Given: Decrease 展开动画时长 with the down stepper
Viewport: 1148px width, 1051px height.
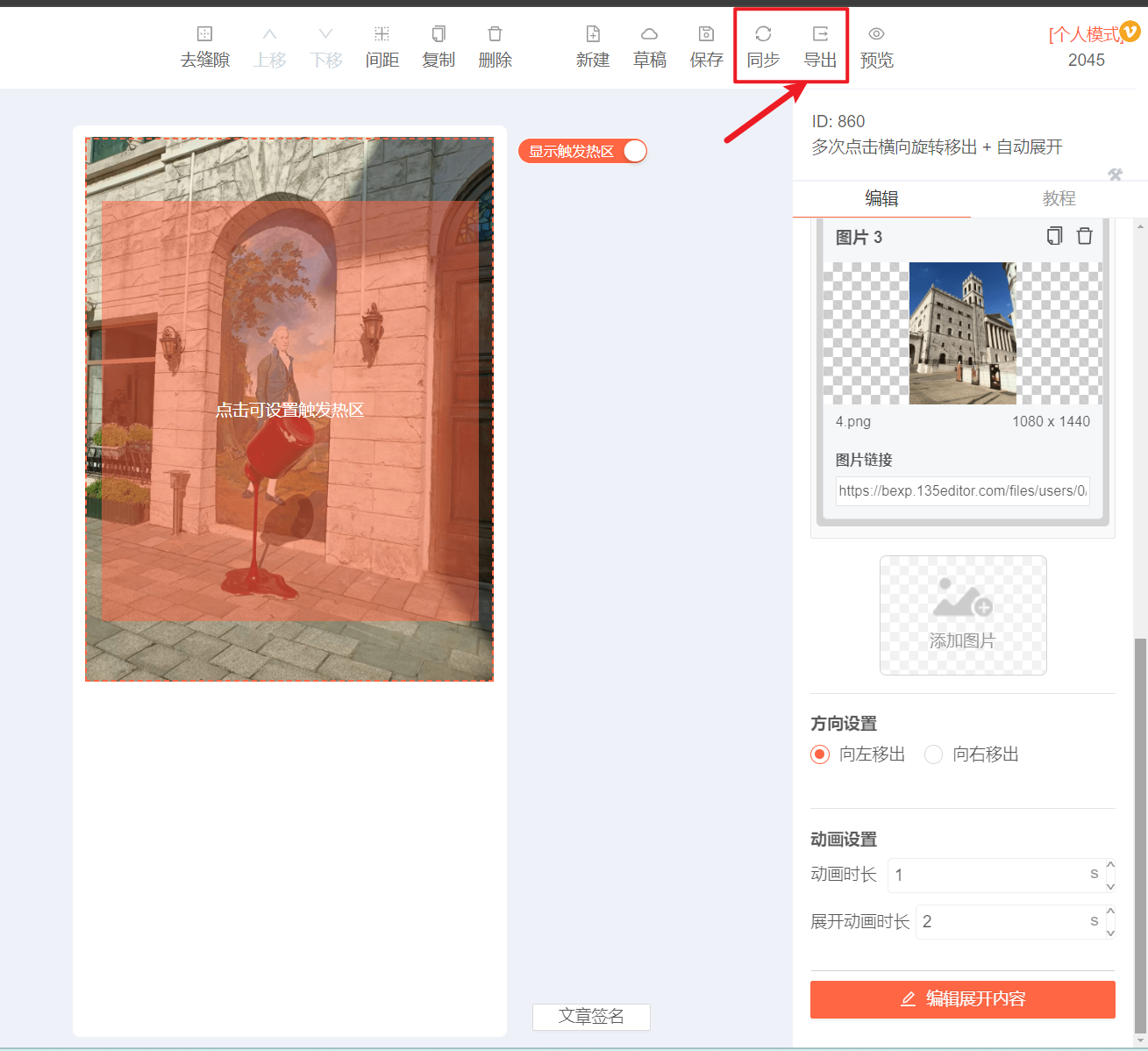Looking at the screenshot, I should pos(1110,932).
